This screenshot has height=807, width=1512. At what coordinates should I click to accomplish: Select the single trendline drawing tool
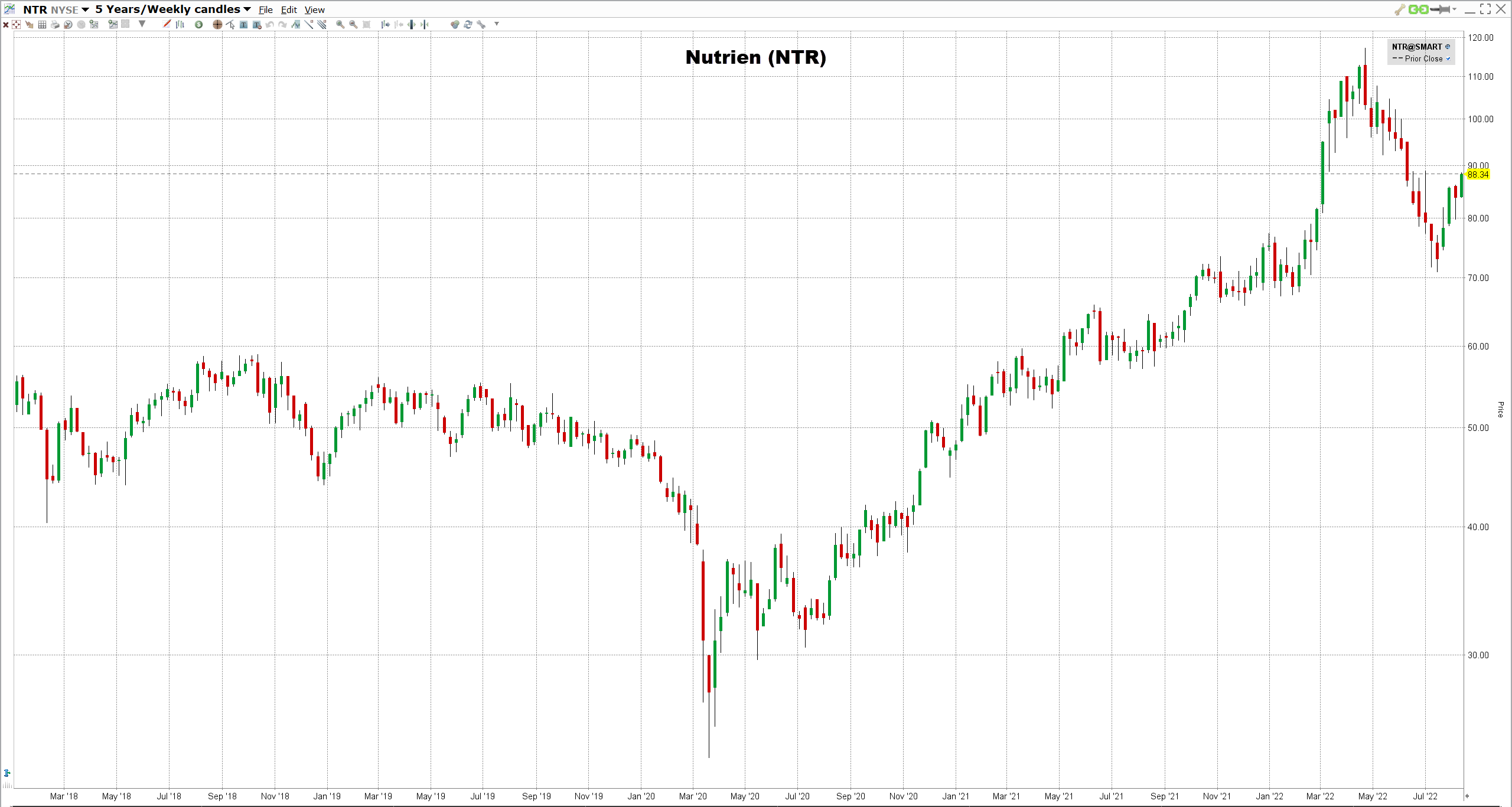tap(309, 24)
